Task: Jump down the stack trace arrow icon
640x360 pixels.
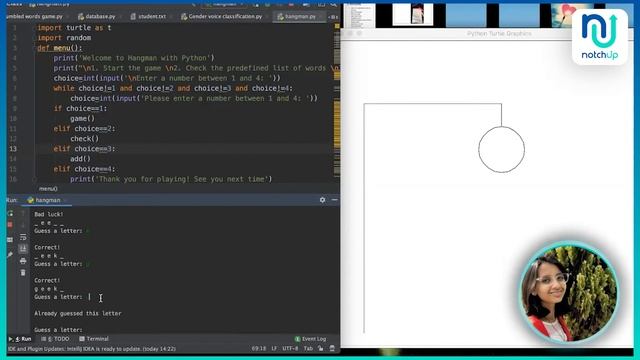Action: (x=23, y=225)
